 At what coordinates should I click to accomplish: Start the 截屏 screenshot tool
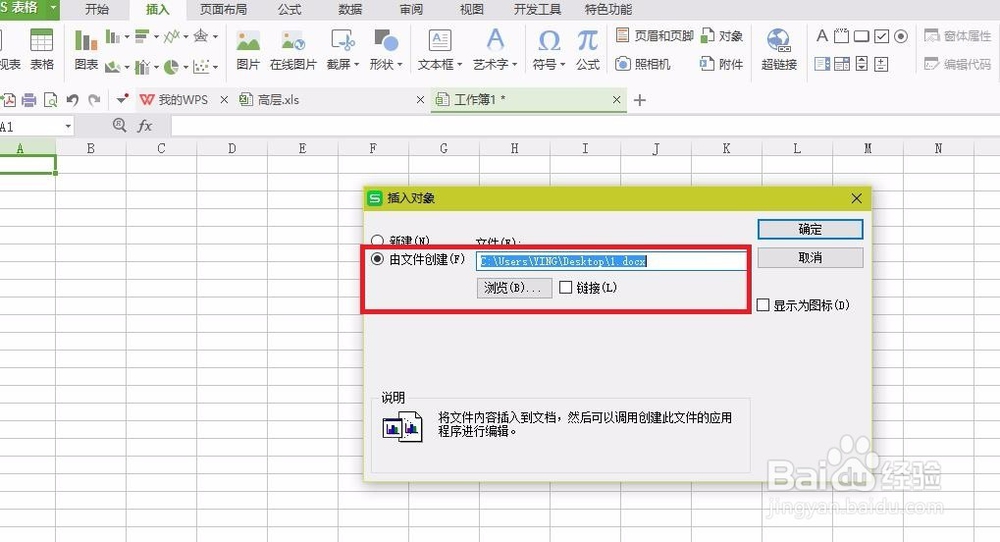342,48
